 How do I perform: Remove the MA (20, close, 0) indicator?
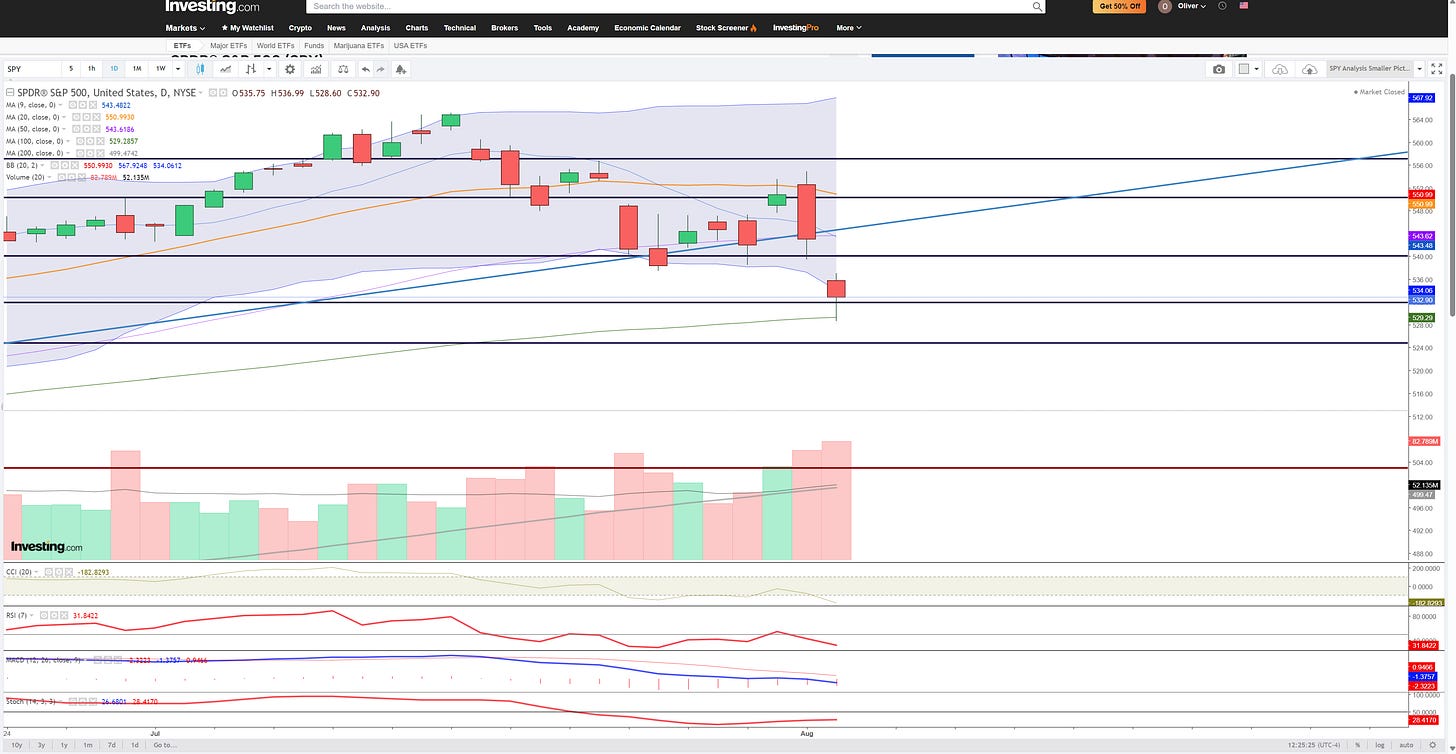pos(96,117)
